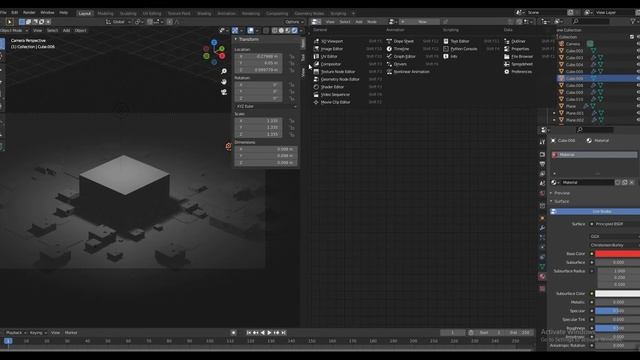Viewport: 640px width, 360px height.
Task: Open the Physics properties tab icon
Action: tap(542, 247)
